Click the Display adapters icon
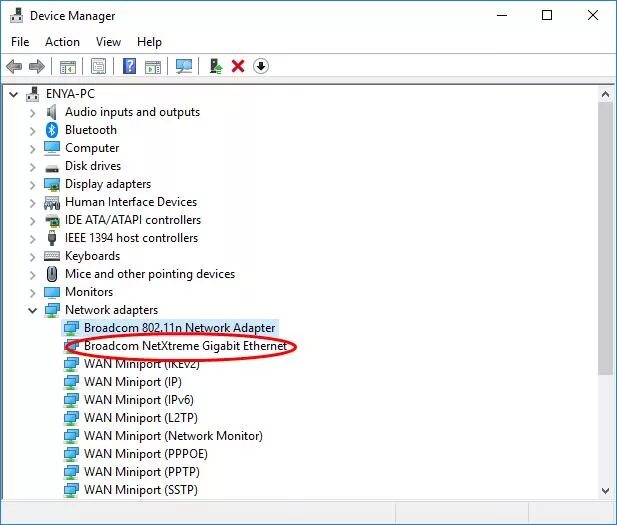This screenshot has width=617, height=525. click(52, 184)
